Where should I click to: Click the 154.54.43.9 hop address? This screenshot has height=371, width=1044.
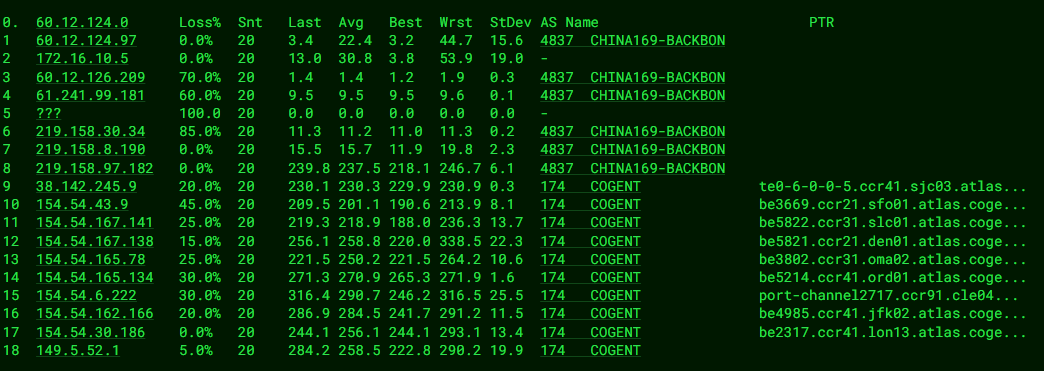(82, 204)
